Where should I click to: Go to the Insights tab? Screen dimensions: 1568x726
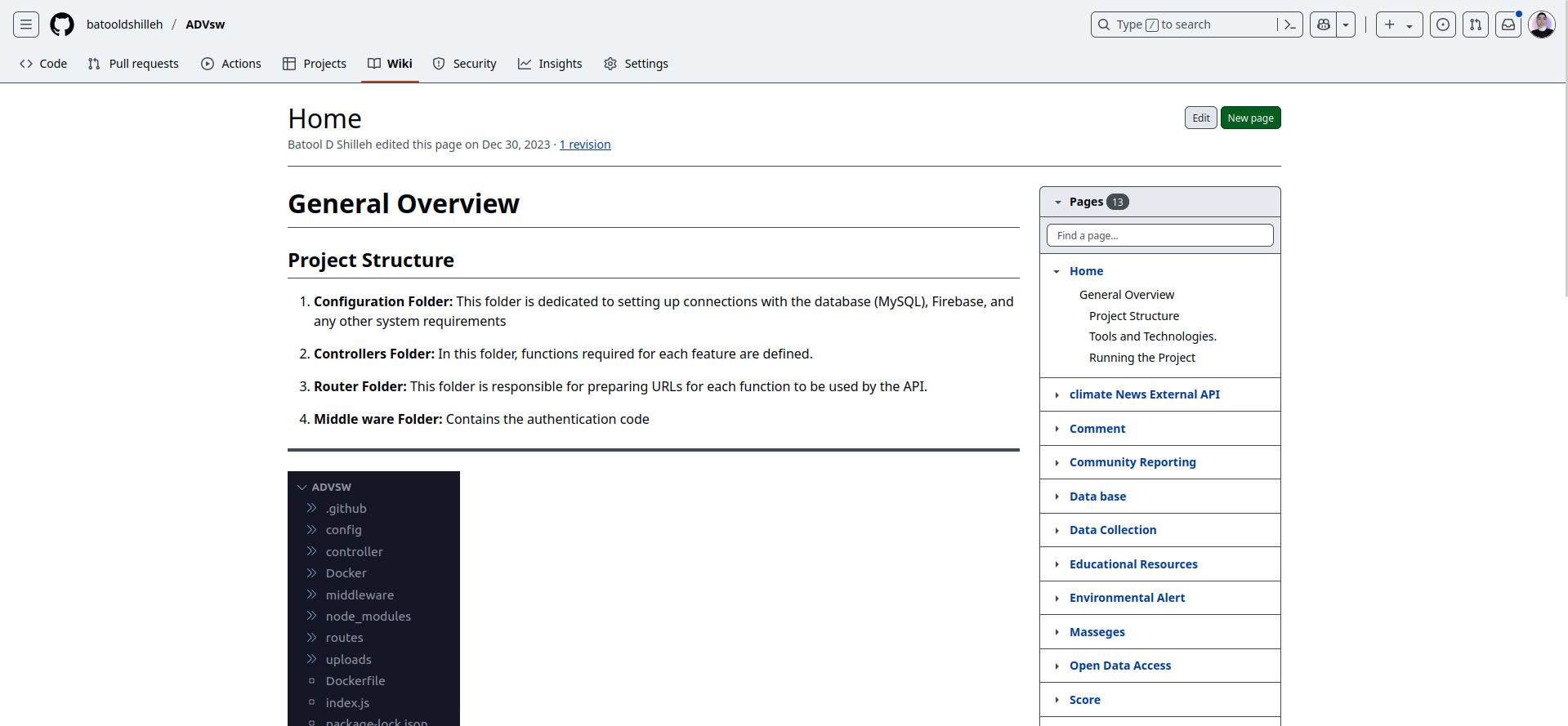tap(550, 64)
